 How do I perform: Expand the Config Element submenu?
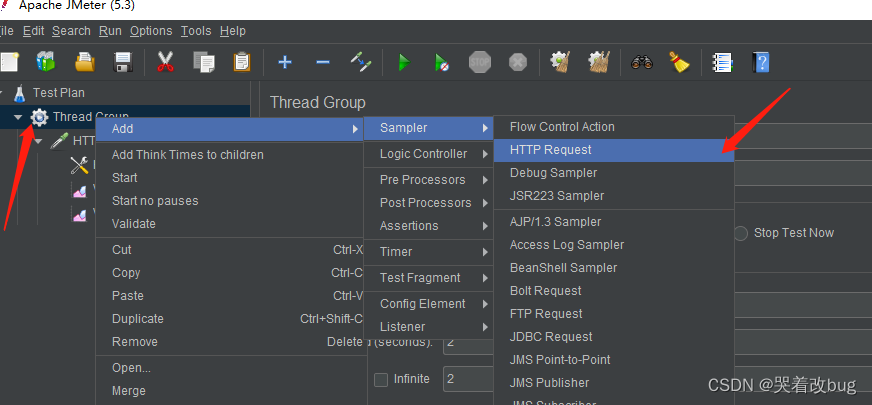tap(429, 304)
